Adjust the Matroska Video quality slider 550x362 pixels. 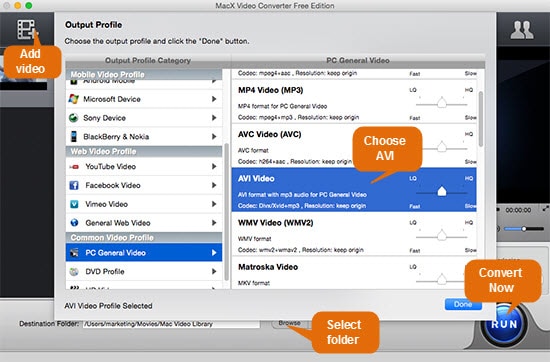pyautogui.click(x=442, y=280)
